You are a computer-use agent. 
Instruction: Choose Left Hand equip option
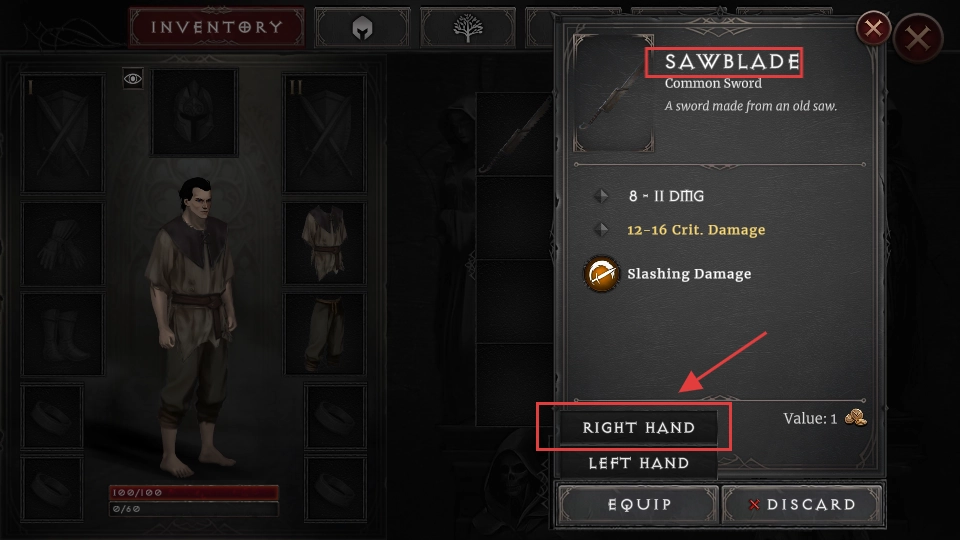point(638,463)
